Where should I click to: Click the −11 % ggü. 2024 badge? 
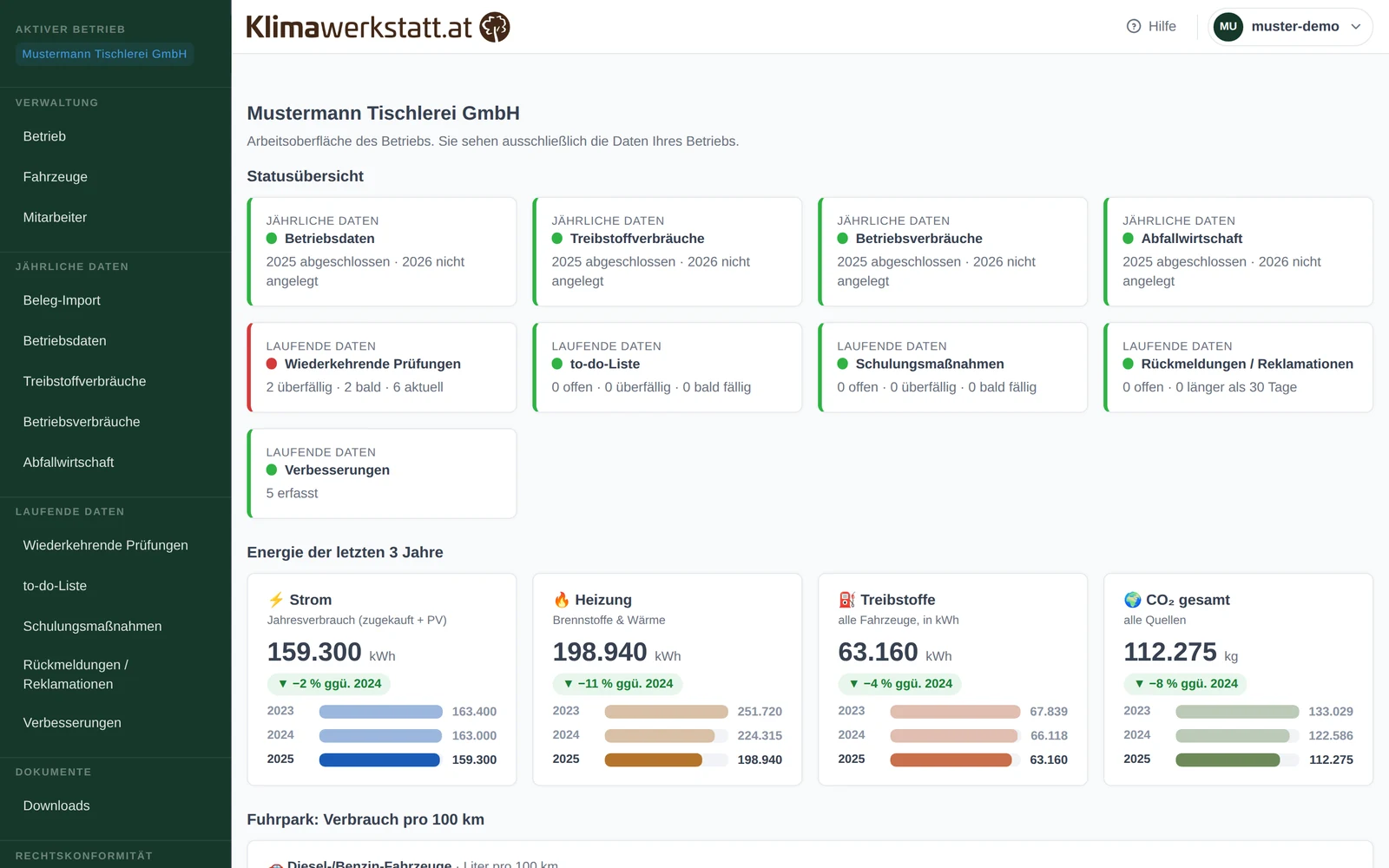tap(618, 684)
